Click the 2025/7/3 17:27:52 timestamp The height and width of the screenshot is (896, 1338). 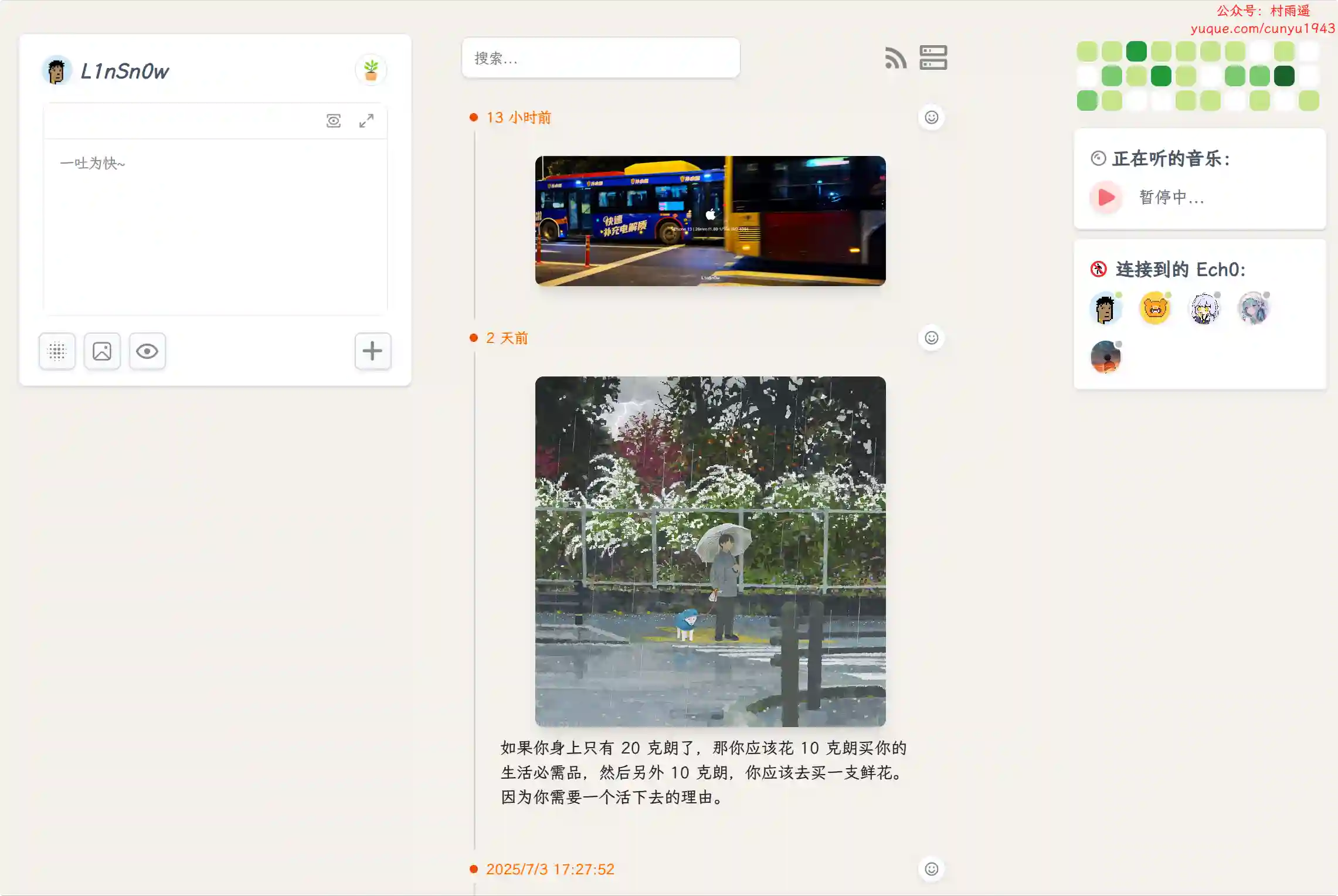[550, 869]
